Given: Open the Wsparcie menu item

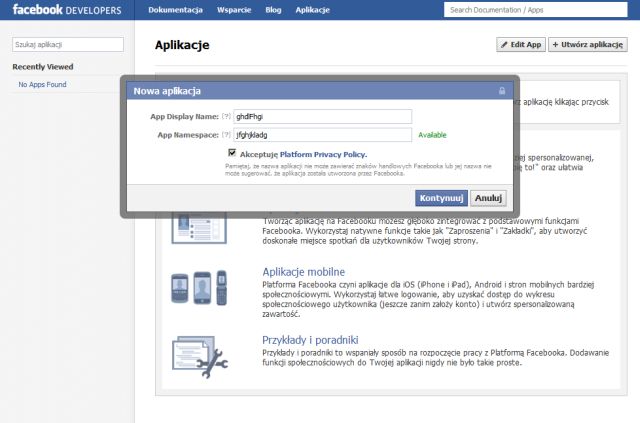Looking at the screenshot, I should point(234,10).
